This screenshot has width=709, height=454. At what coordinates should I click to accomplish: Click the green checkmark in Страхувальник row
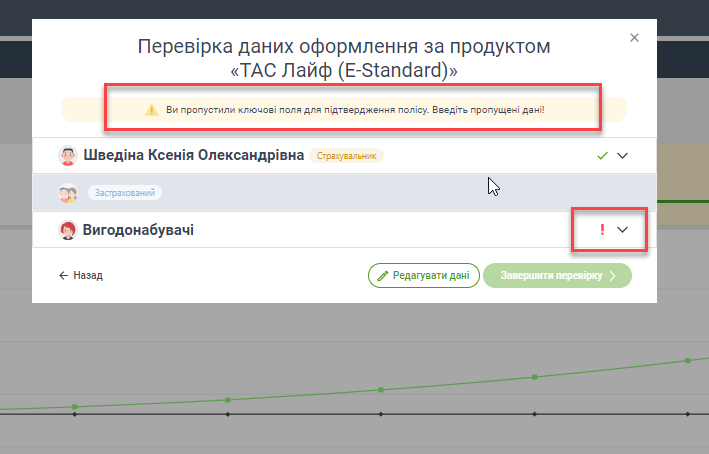(x=602, y=156)
